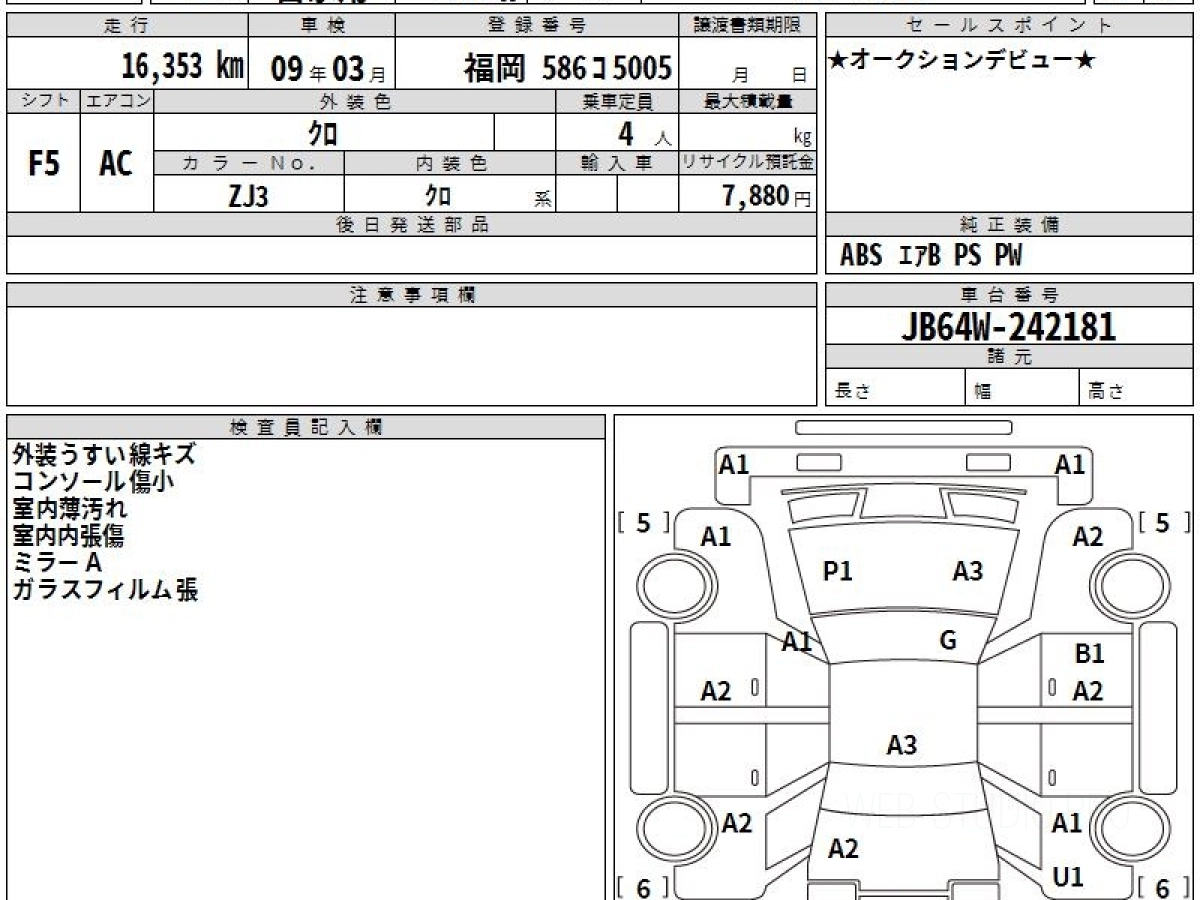Click the [5] tread mark beside front-left wheel
The height and width of the screenshot is (900, 1200).
point(643,522)
